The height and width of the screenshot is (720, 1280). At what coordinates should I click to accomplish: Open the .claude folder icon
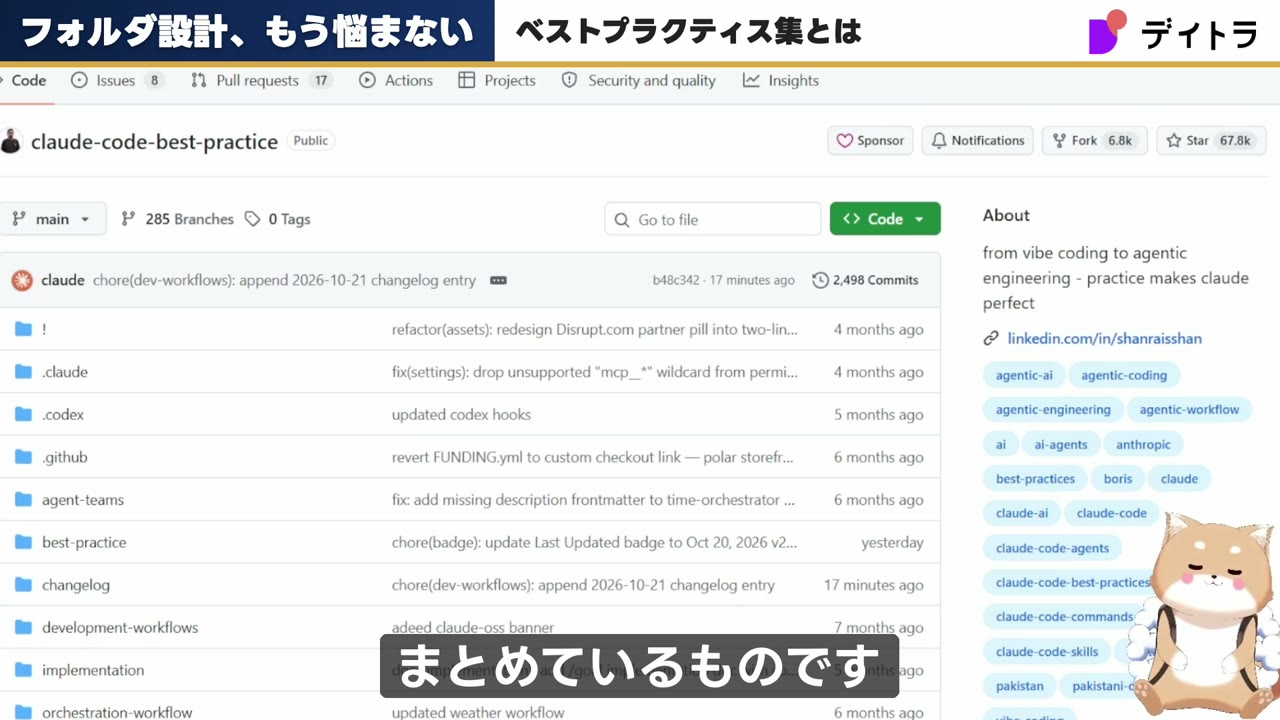(x=24, y=372)
